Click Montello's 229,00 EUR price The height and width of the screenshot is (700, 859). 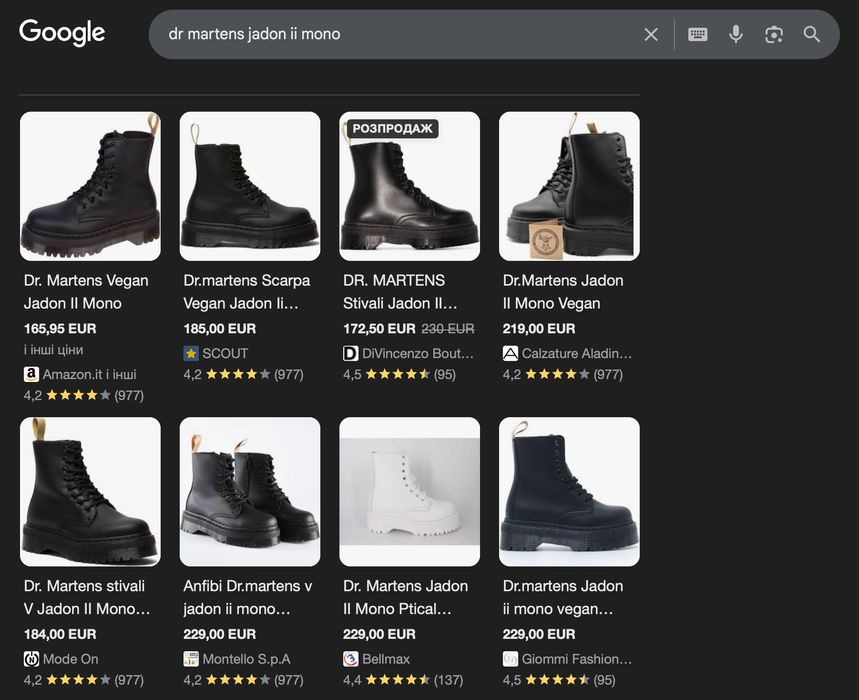point(220,634)
